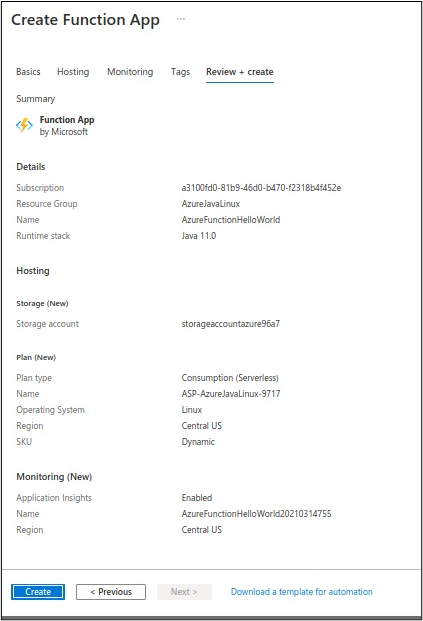Click the AzureFunctionHelloWorld name value
The width and height of the screenshot is (423, 621).
click(x=231, y=220)
